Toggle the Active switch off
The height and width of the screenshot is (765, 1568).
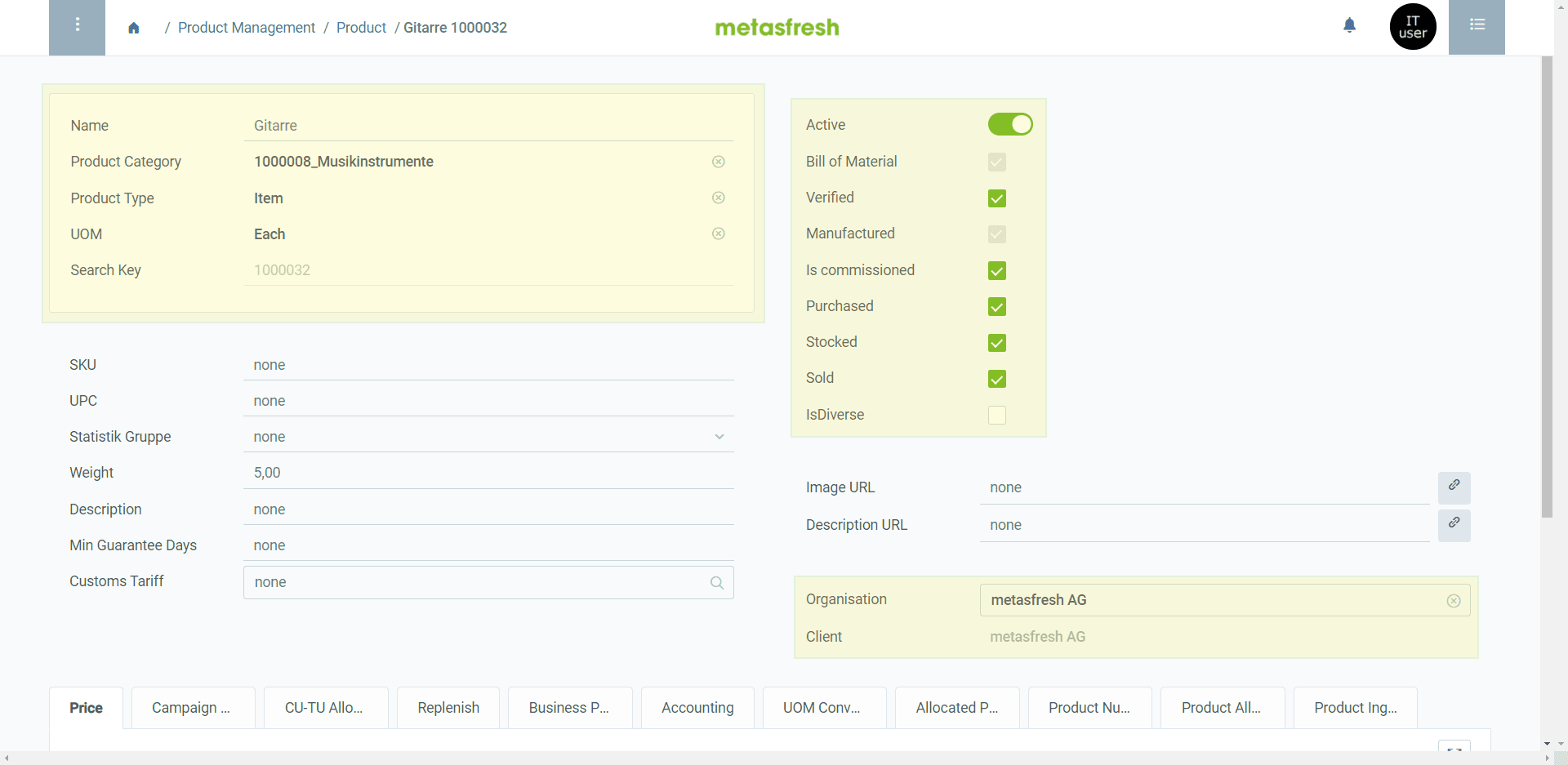pyautogui.click(x=1010, y=124)
